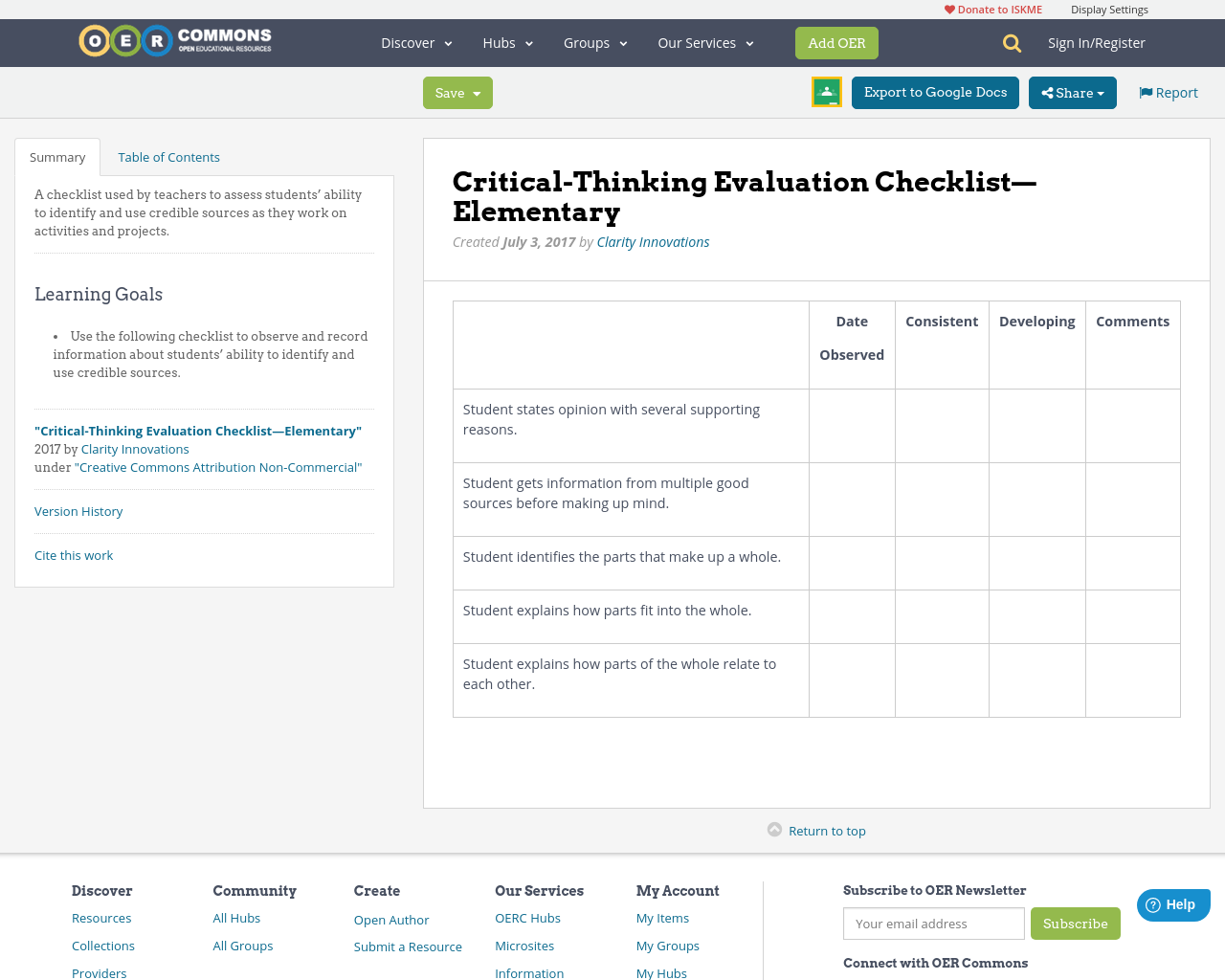1225x980 pixels.
Task: Click the OER Commons logo
Action: (x=174, y=40)
